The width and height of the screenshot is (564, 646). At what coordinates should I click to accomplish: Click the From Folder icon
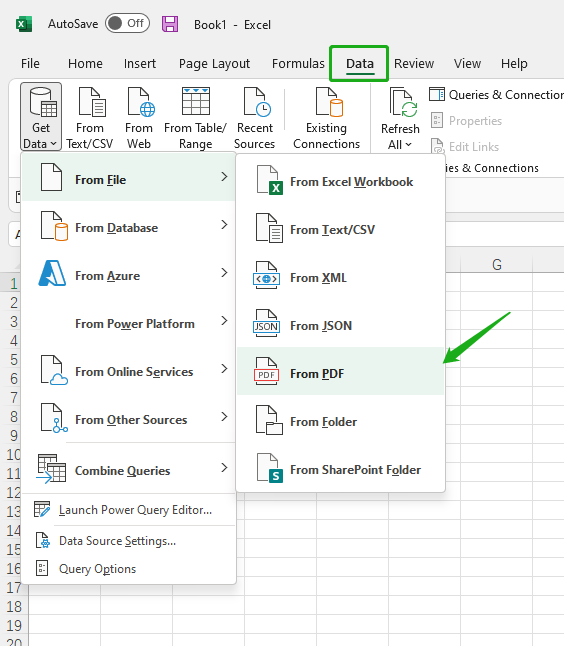pyautogui.click(x=269, y=420)
